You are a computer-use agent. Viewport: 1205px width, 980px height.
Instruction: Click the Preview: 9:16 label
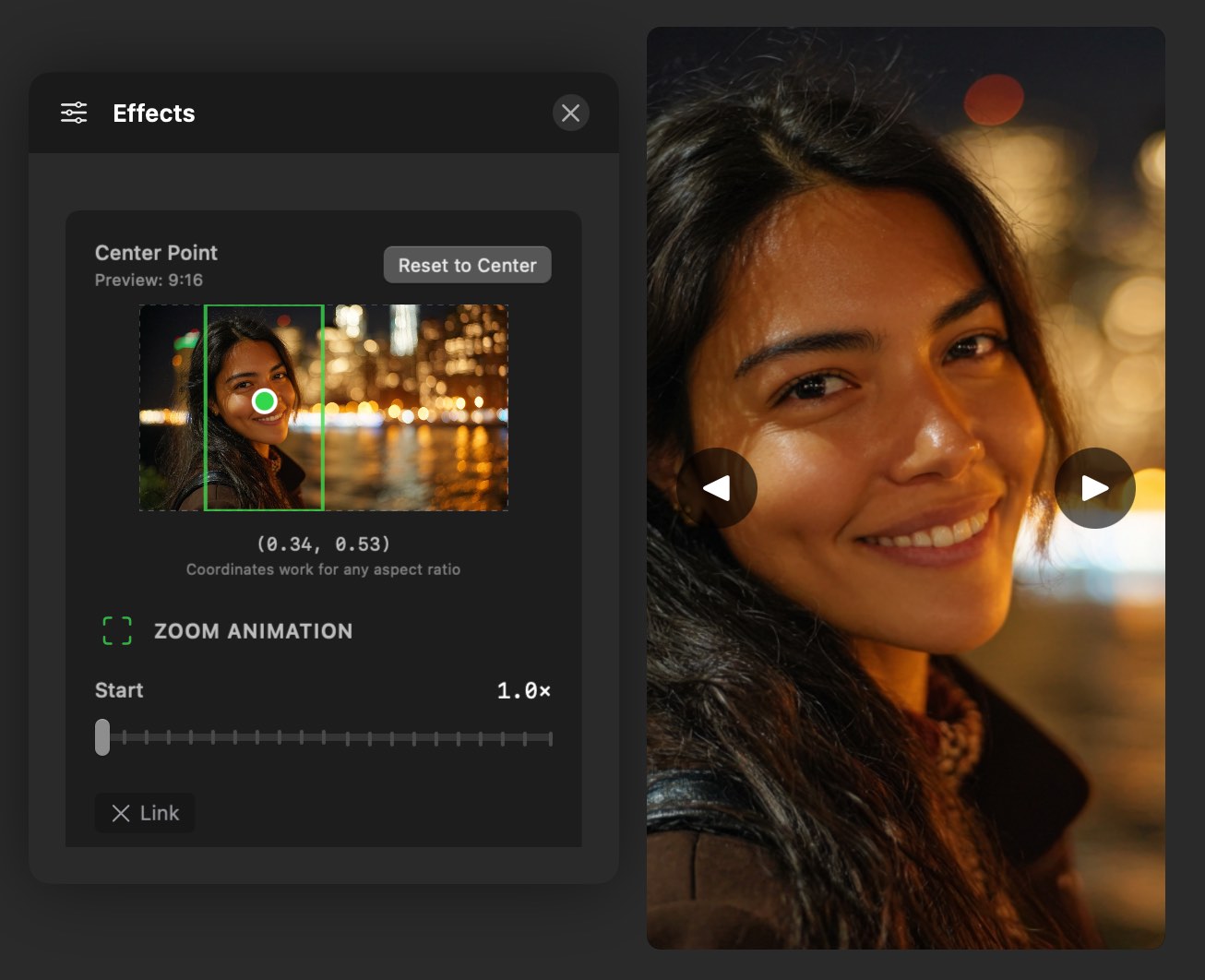pos(149,280)
